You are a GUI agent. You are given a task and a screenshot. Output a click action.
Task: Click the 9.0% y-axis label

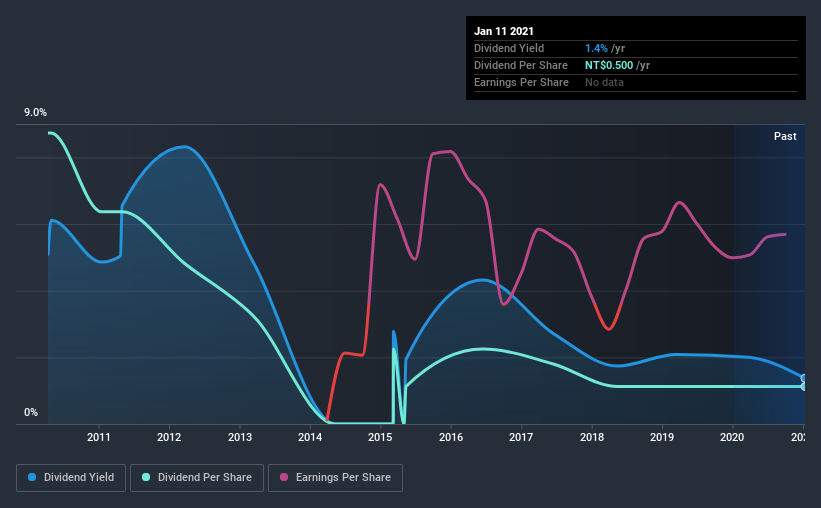coord(35,113)
